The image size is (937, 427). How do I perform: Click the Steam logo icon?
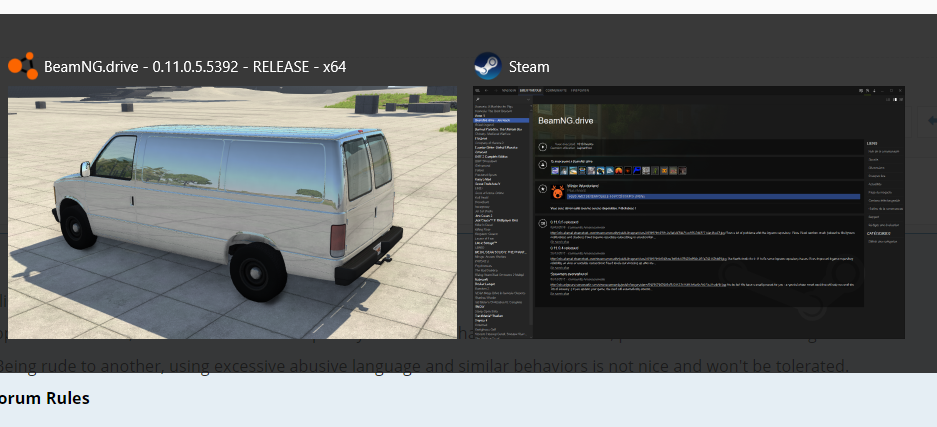(488, 66)
